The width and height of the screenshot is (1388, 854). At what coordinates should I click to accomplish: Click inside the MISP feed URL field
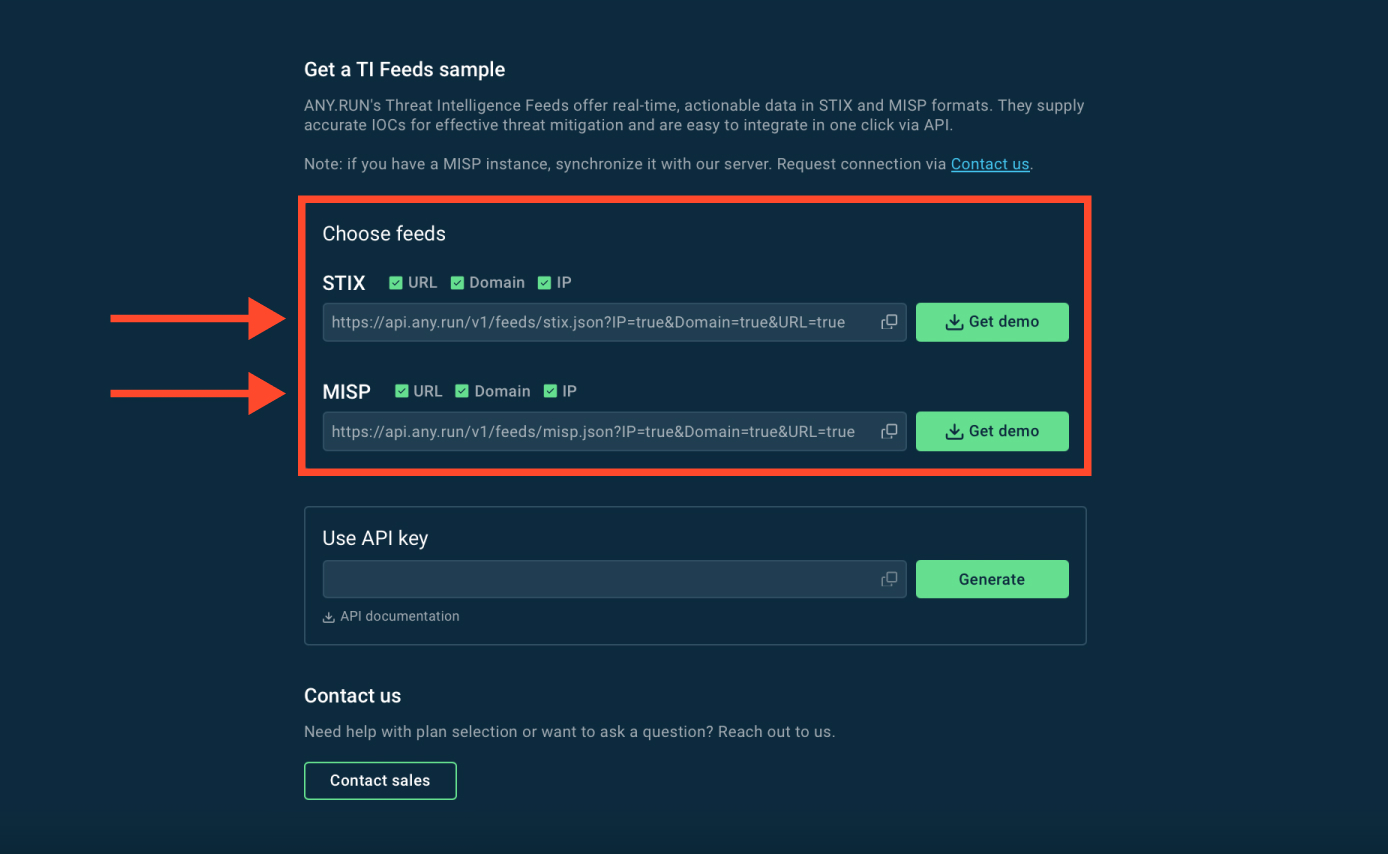pos(590,431)
